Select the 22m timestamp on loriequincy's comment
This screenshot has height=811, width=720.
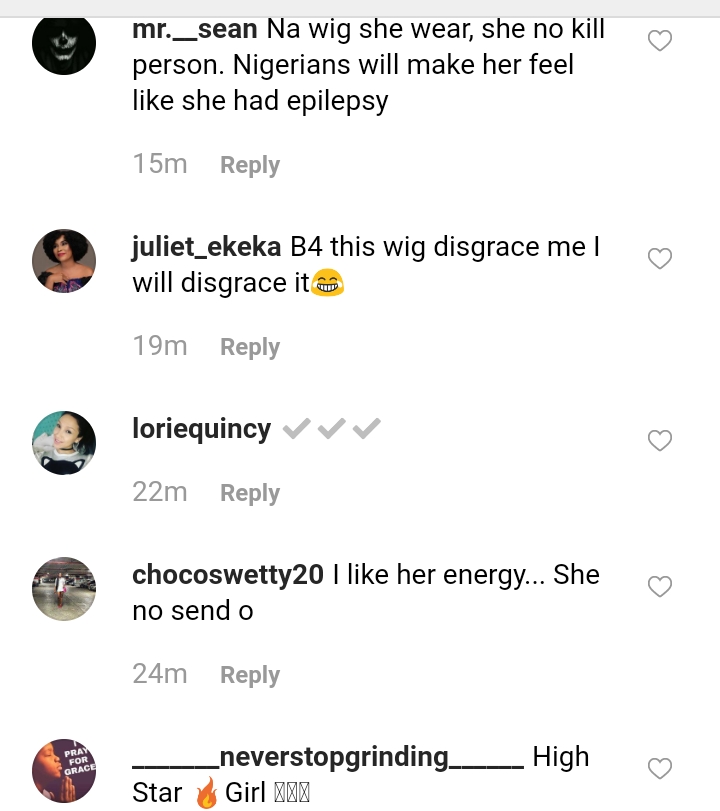pyautogui.click(x=160, y=492)
